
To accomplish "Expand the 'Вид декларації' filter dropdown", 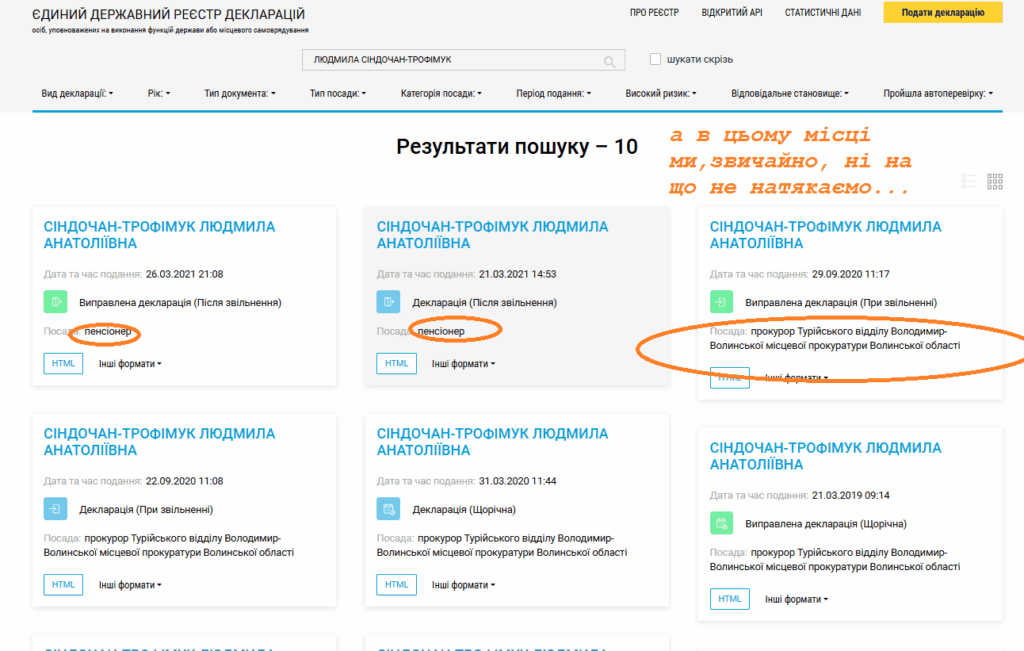I will point(77,93).
